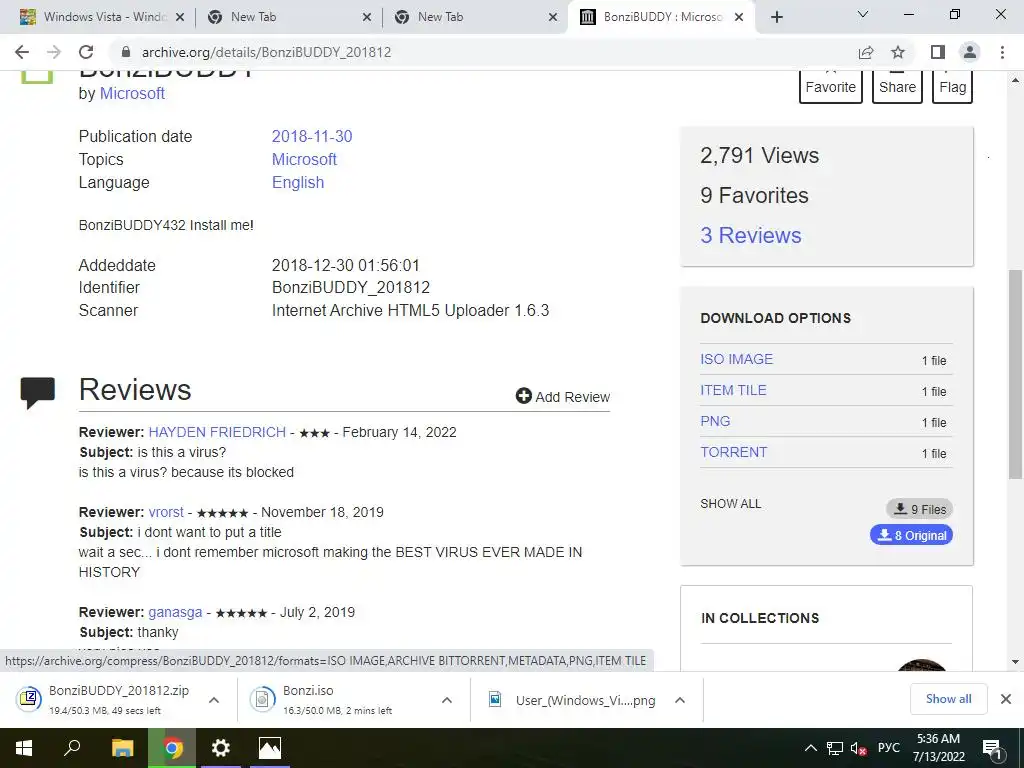1024x768 pixels.
Task: Go back to the previous page
Action: [x=22, y=52]
